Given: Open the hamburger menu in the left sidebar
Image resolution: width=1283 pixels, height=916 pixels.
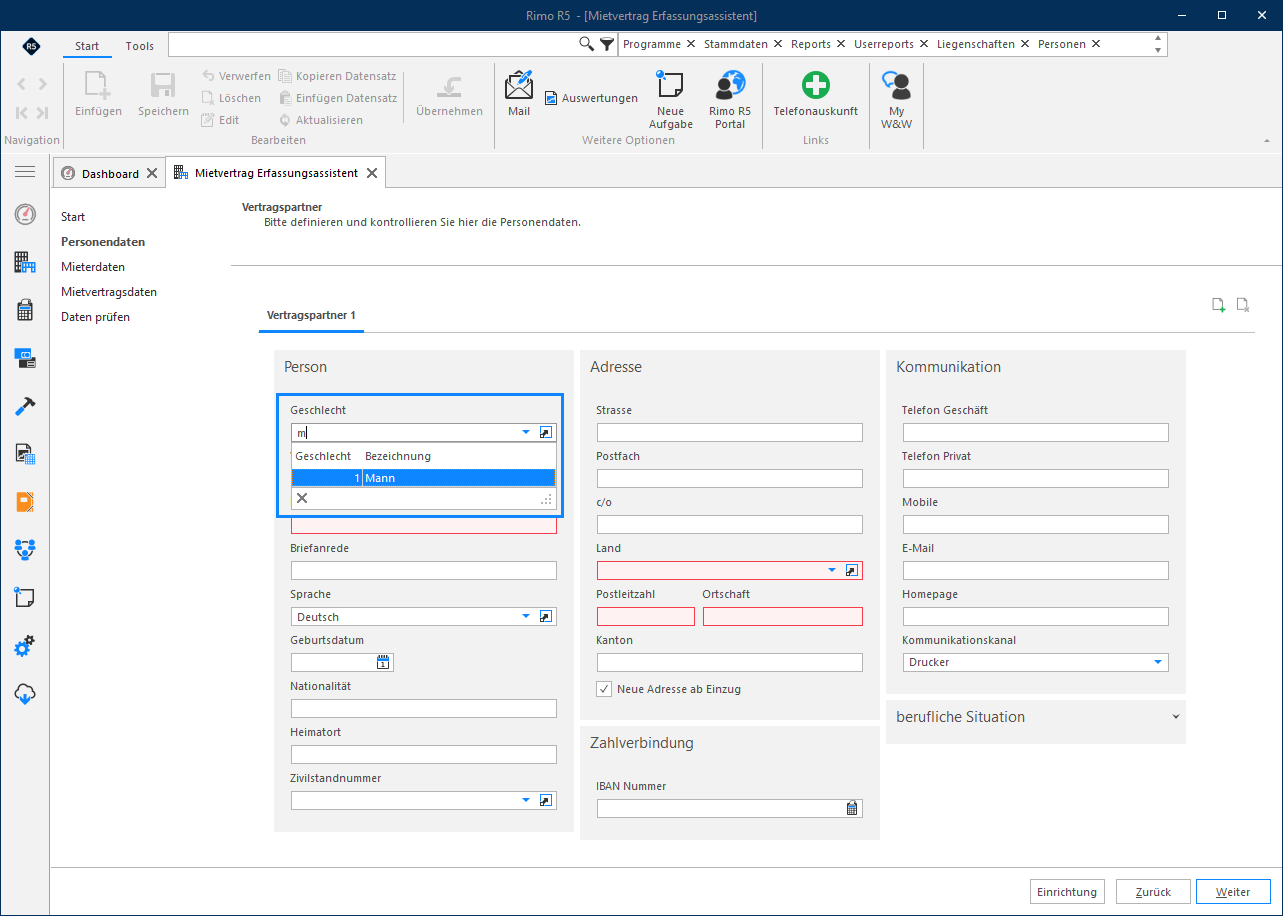Looking at the screenshot, I should click(25, 172).
